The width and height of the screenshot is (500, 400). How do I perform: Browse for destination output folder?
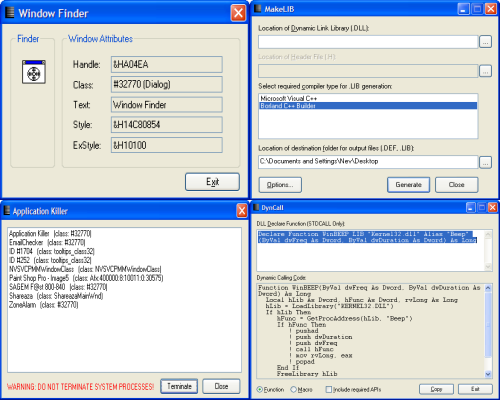tap(485, 162)
